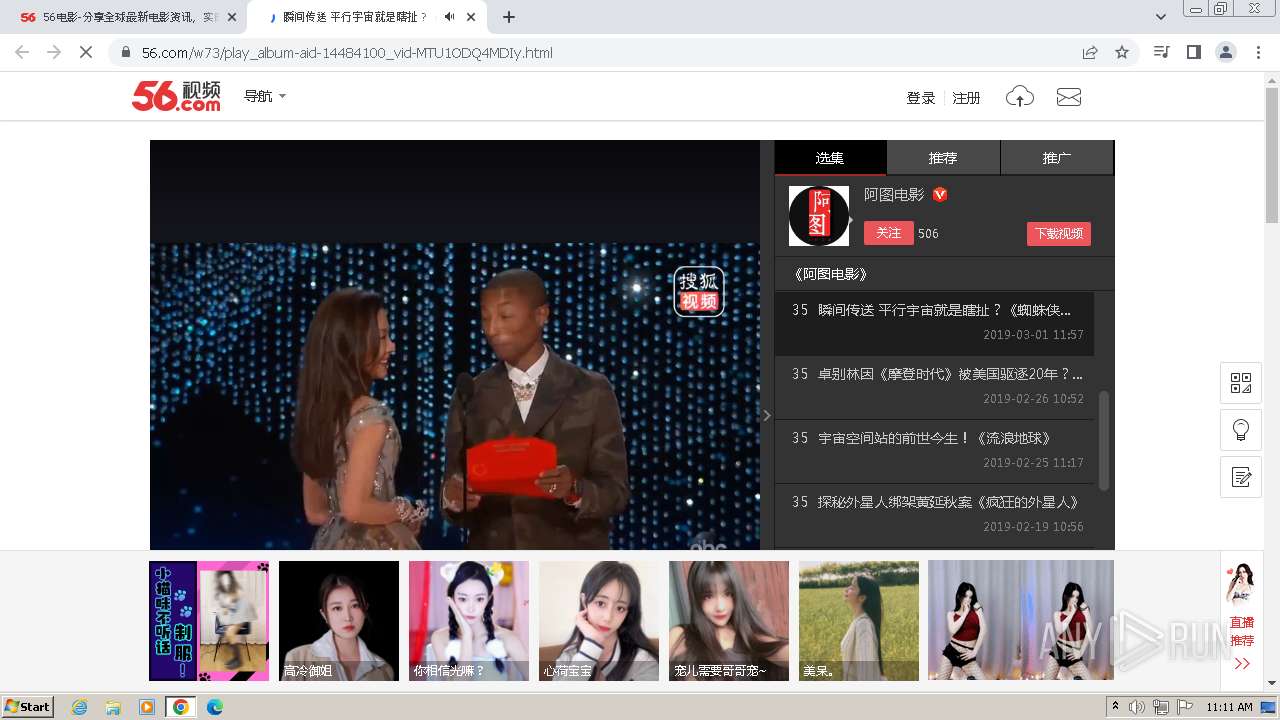The image size is (1280, 720).
Task: Open the 心荷宝宝 thumbnail
Action: 599,621
